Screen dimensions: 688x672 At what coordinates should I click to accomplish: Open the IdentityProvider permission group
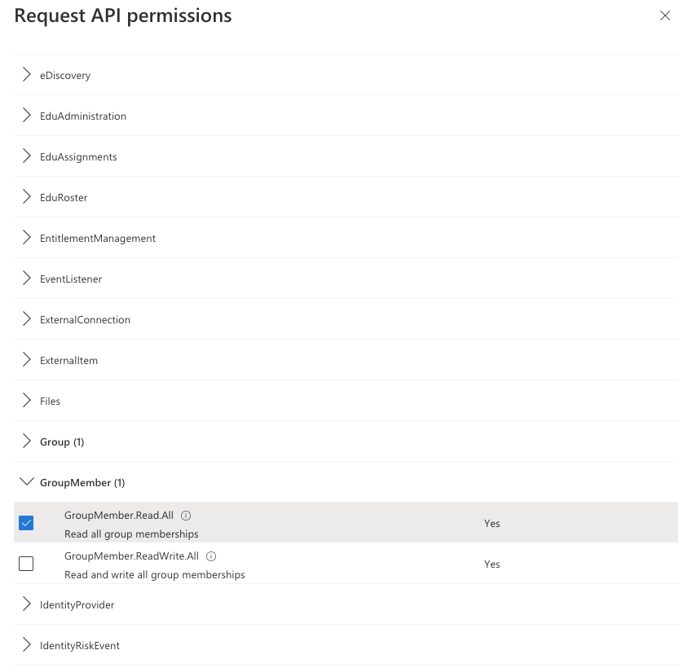click(77, 605)
